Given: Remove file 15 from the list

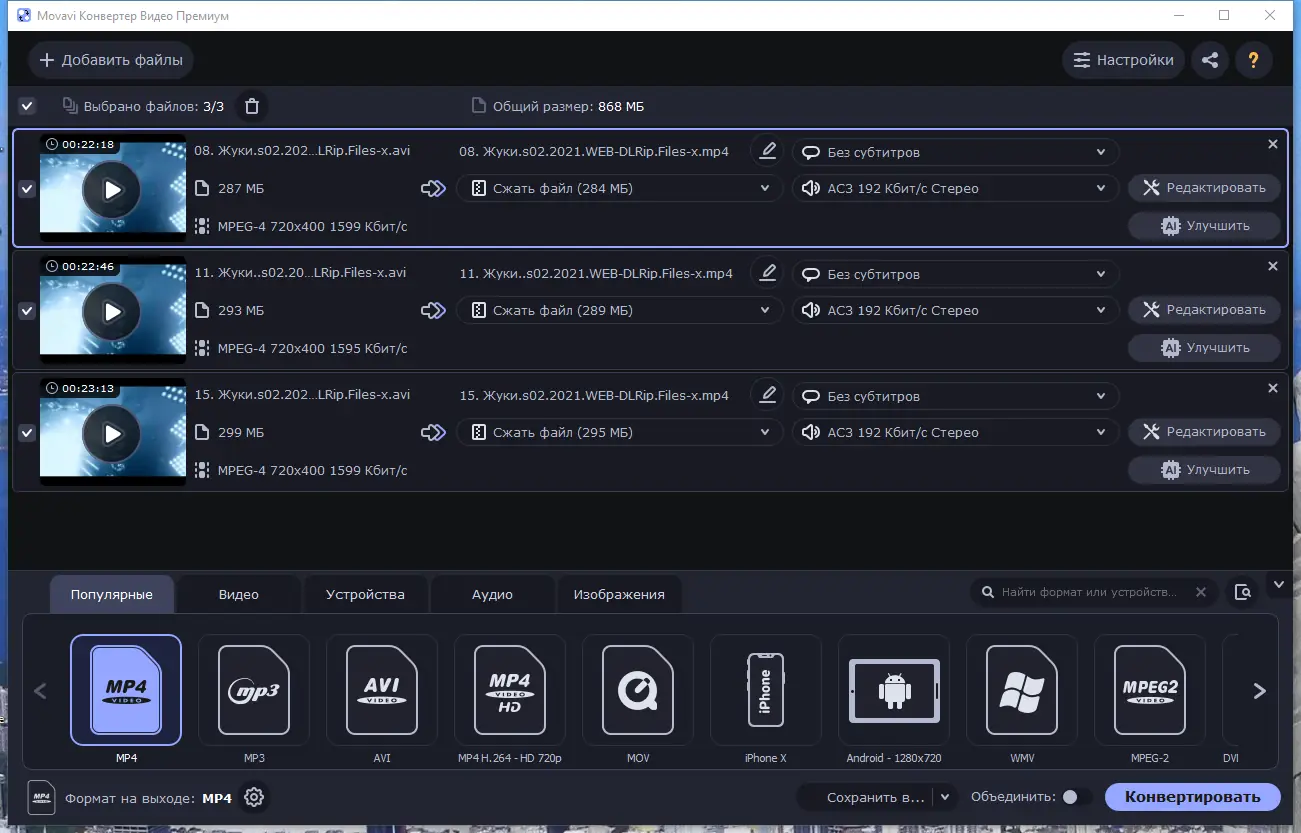Looking at the screenshot, I should click(1273, 388).
